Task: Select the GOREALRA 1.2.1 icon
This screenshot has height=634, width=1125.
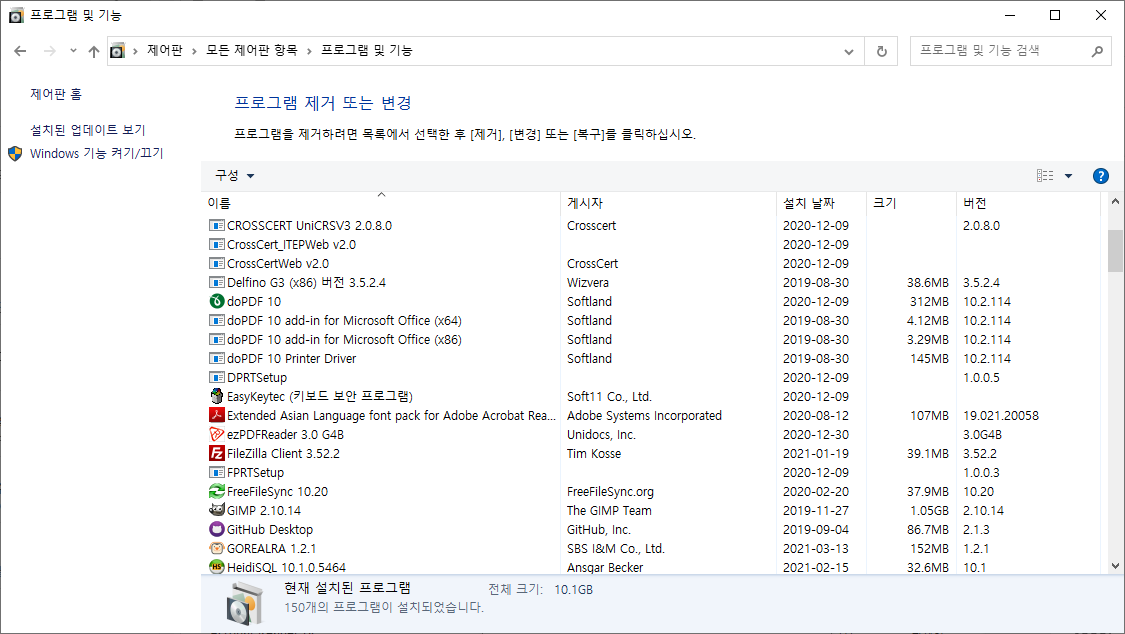Action: pos(217,548)
